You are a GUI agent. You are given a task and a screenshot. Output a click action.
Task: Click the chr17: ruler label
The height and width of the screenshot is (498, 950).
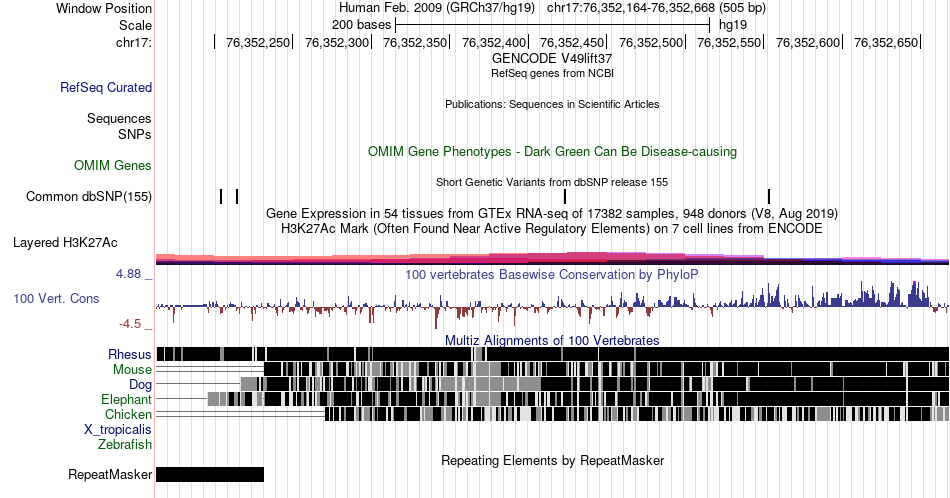click(133, 42)
